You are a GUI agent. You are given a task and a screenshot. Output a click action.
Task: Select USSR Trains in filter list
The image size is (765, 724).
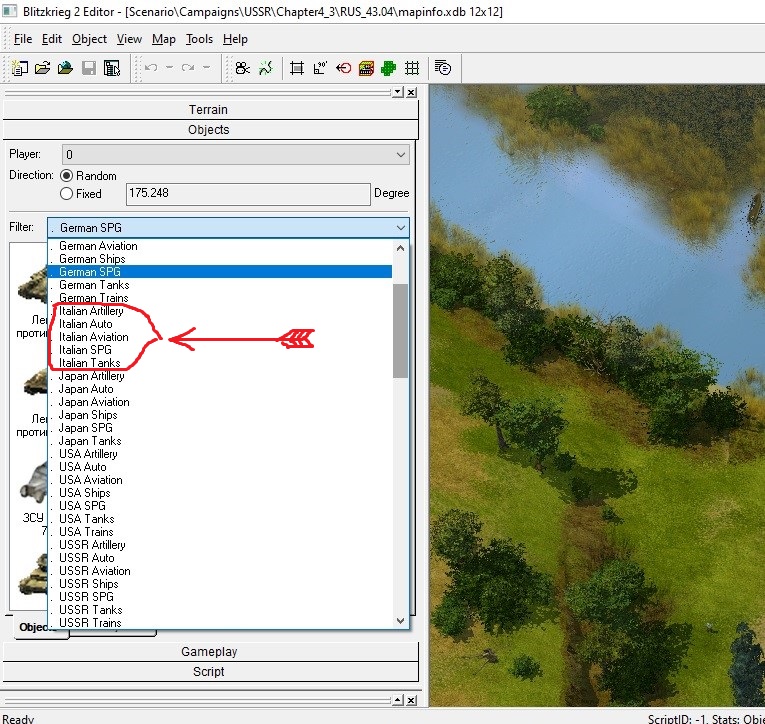pyautogui.click(x=220, y=623)
